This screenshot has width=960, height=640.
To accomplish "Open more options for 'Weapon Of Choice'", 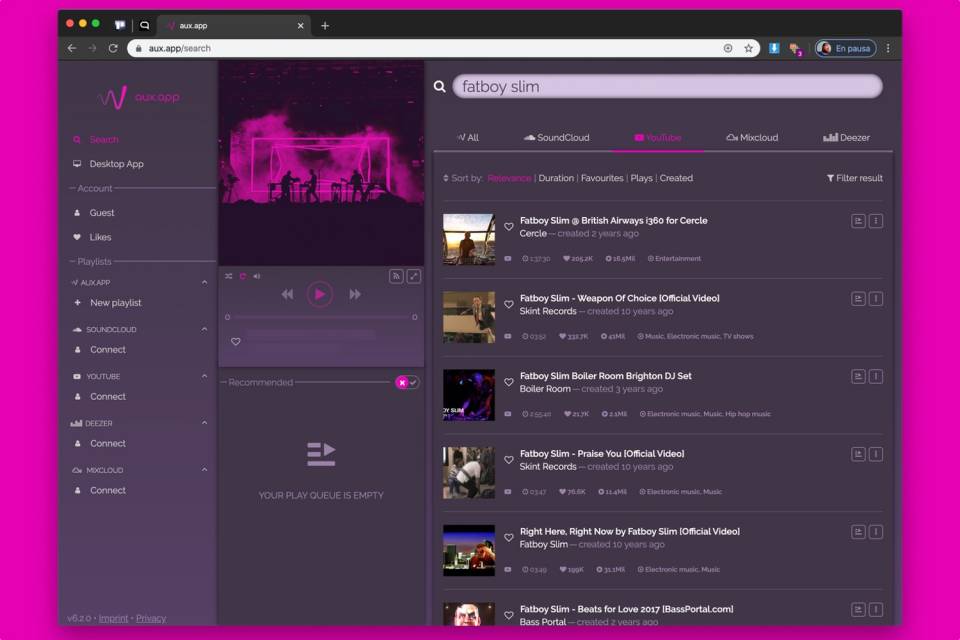I will pos(876,299).
